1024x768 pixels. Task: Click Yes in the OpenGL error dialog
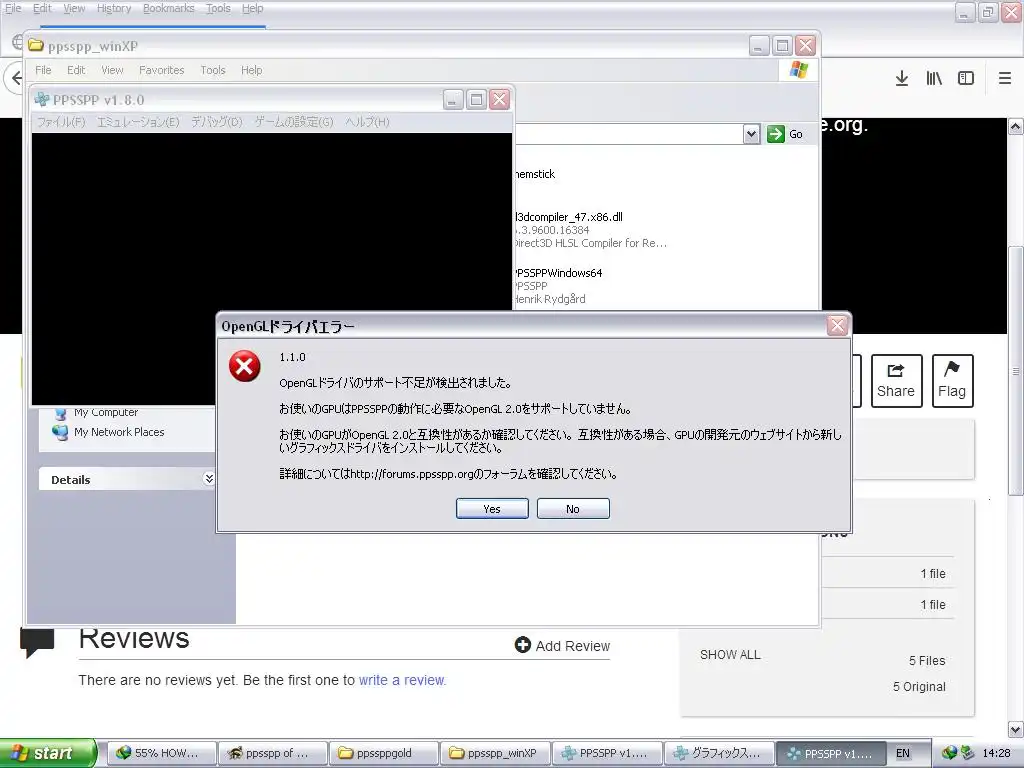[x=492, y=509]
